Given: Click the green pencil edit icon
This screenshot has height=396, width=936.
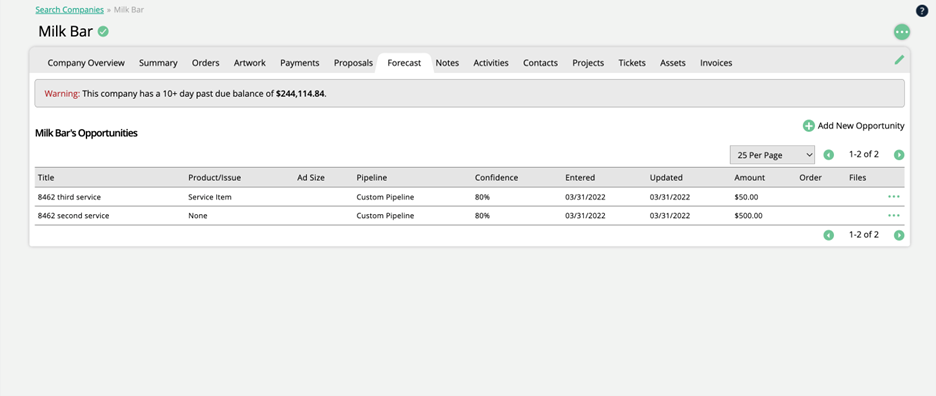Looking at the screenshot, I should click(899, 60).
